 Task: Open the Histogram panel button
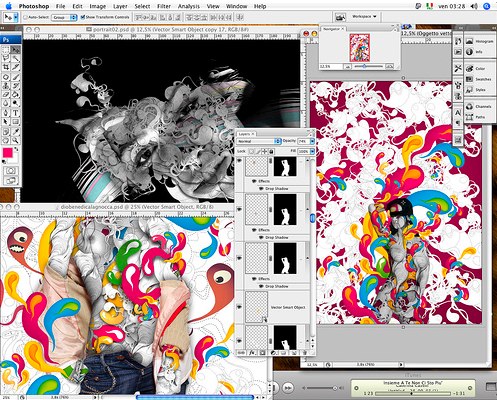[x=479, y=41]
